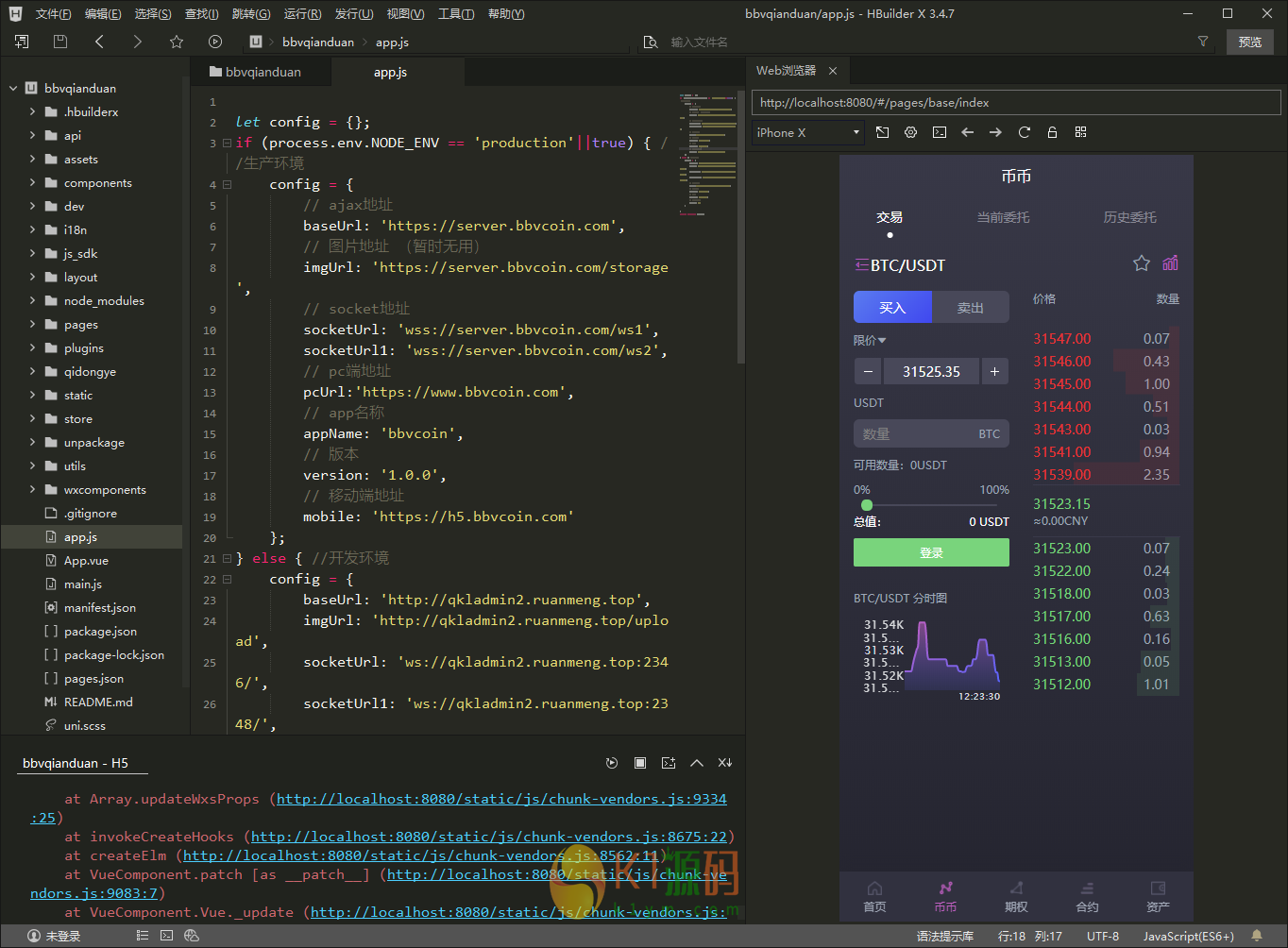The height and width of the screenshot is (948, 1288).
Task: Open browser preview settings gear
Action: click(910, 133)
